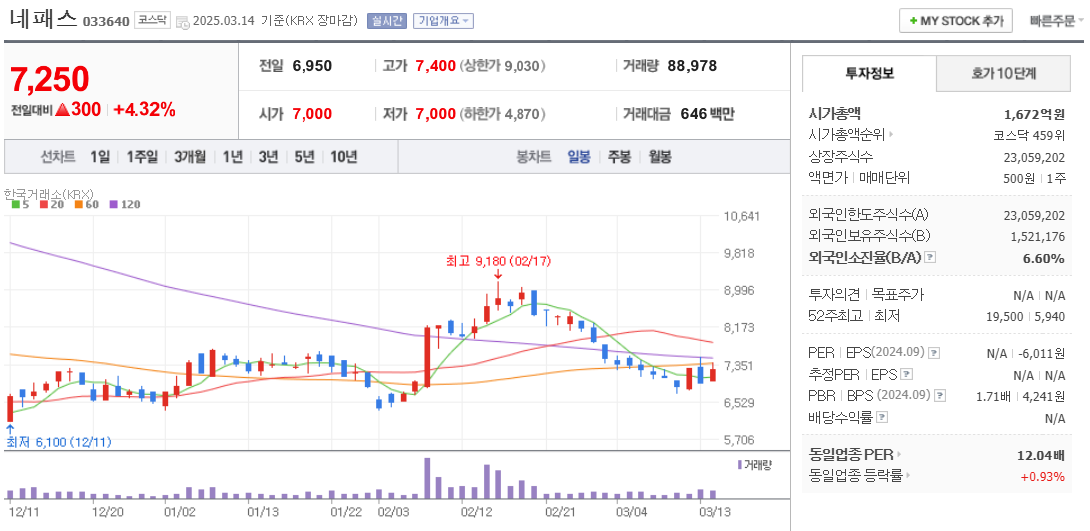
Task: Click the help icon beside 배당수익률
Action: 882,418
